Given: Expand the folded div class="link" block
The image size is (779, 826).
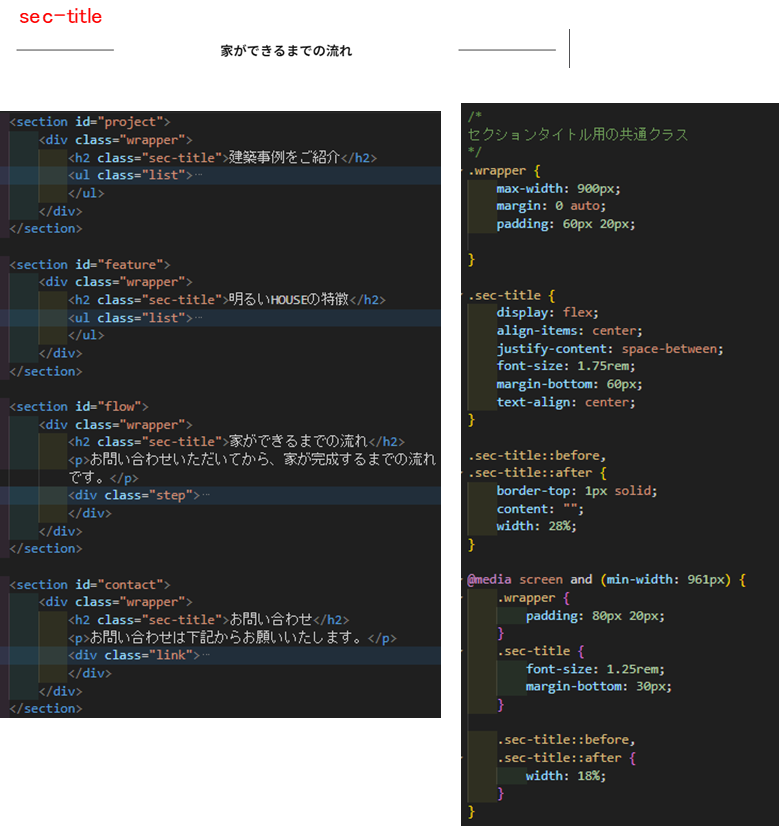Looking at the screenshot, I should click(x=206, y=655).
